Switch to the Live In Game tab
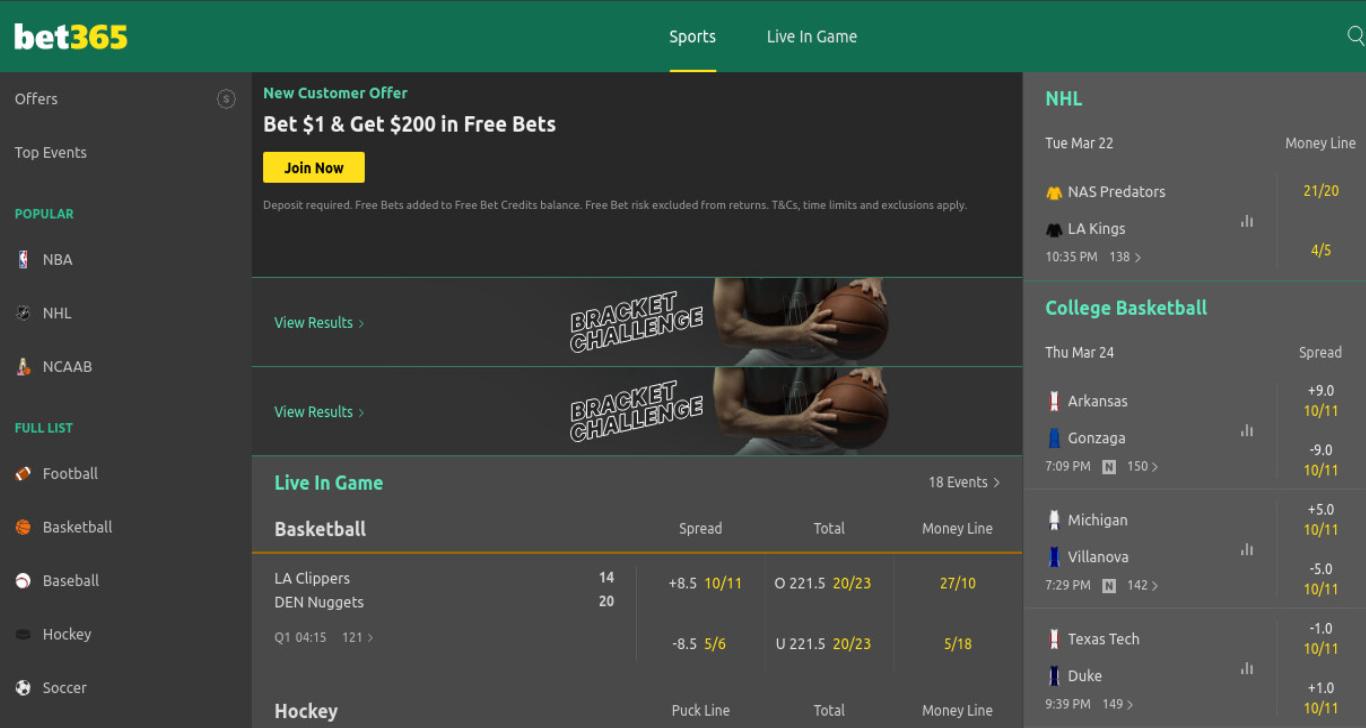This screenshot has height=728, width=1366. (812, 37)
